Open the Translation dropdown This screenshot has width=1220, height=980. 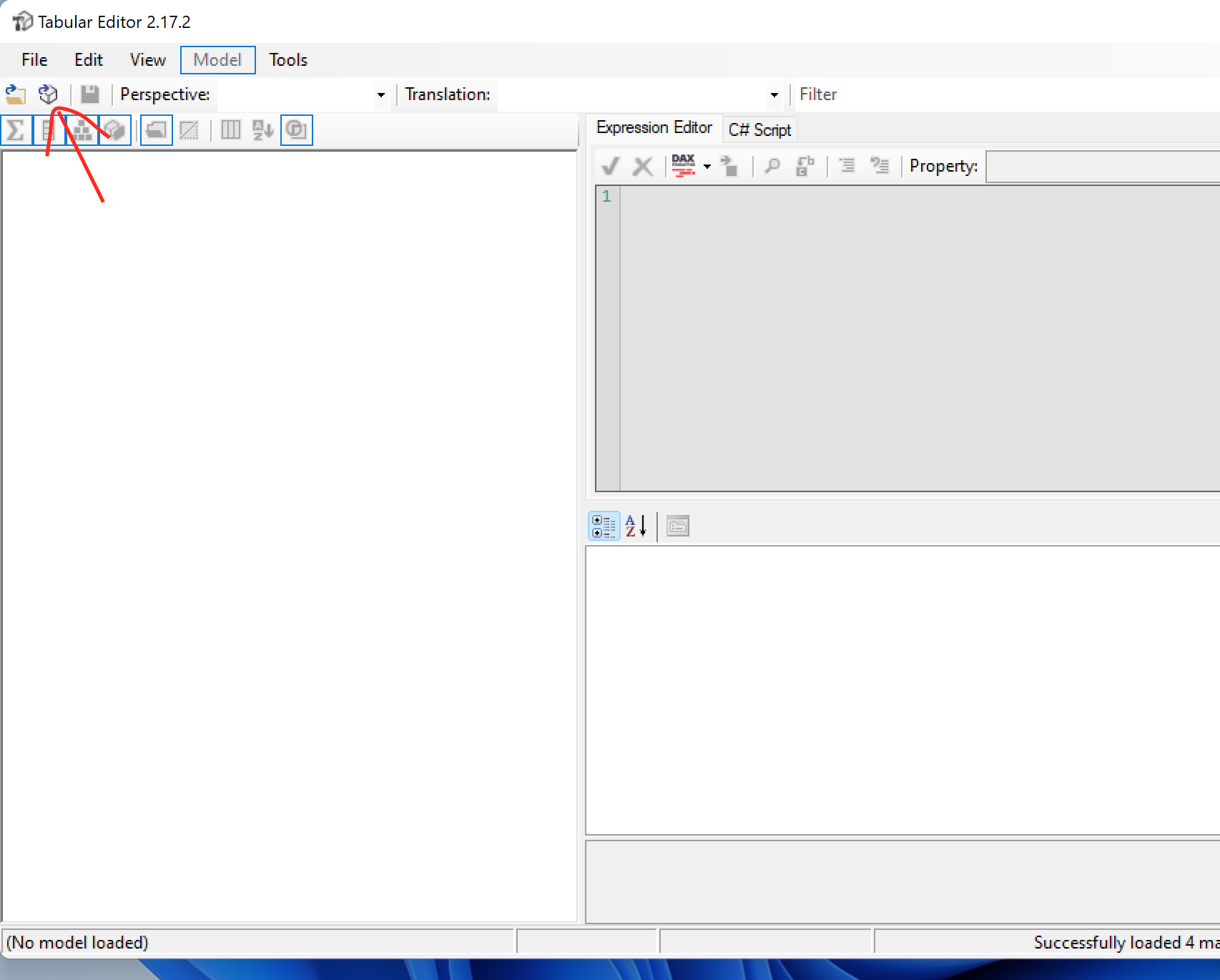point(773,94)
